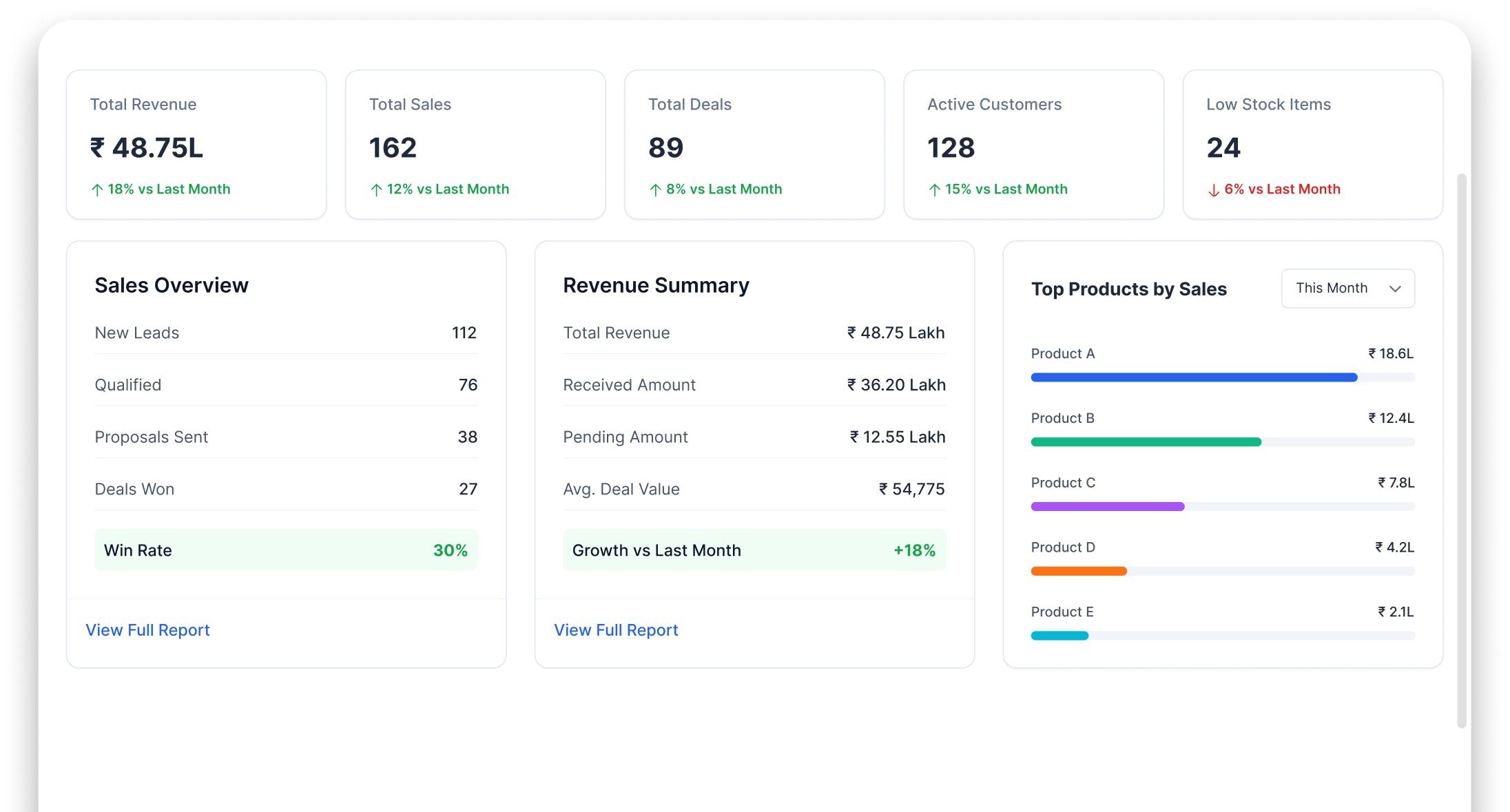The height and width of the screenshot is (812, 1510).
Task: Click the ₹ 48.75 Lakh Total Revenue amount
Action: pos(896,333)
